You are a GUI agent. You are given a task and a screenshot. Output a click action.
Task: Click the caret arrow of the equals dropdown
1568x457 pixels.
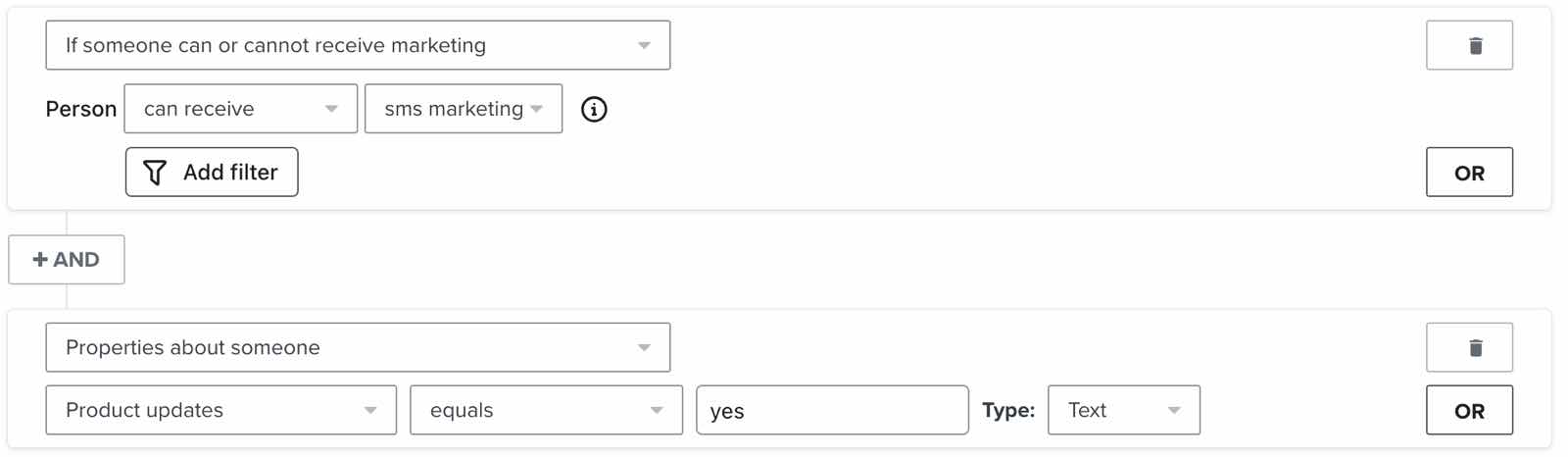click(x=657, y=411)
